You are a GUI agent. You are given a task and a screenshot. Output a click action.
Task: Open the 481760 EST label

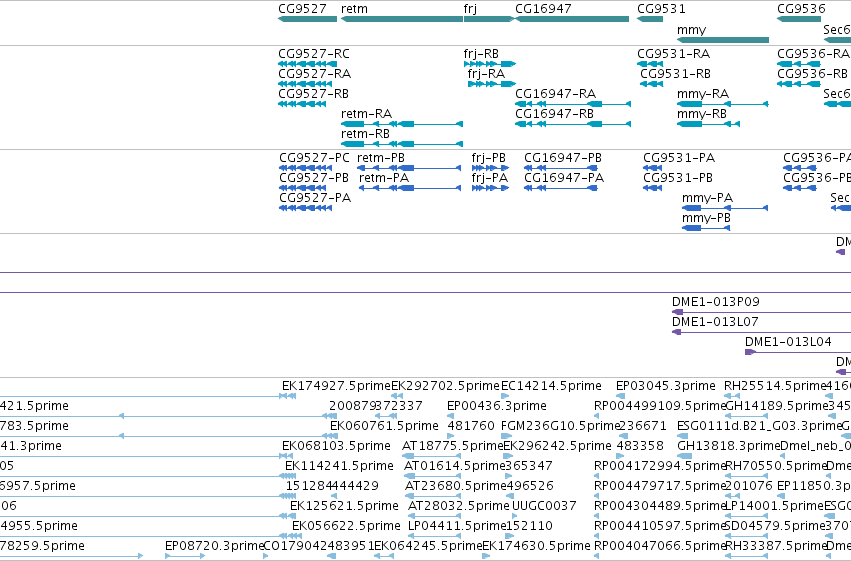(x=471, y=426)
